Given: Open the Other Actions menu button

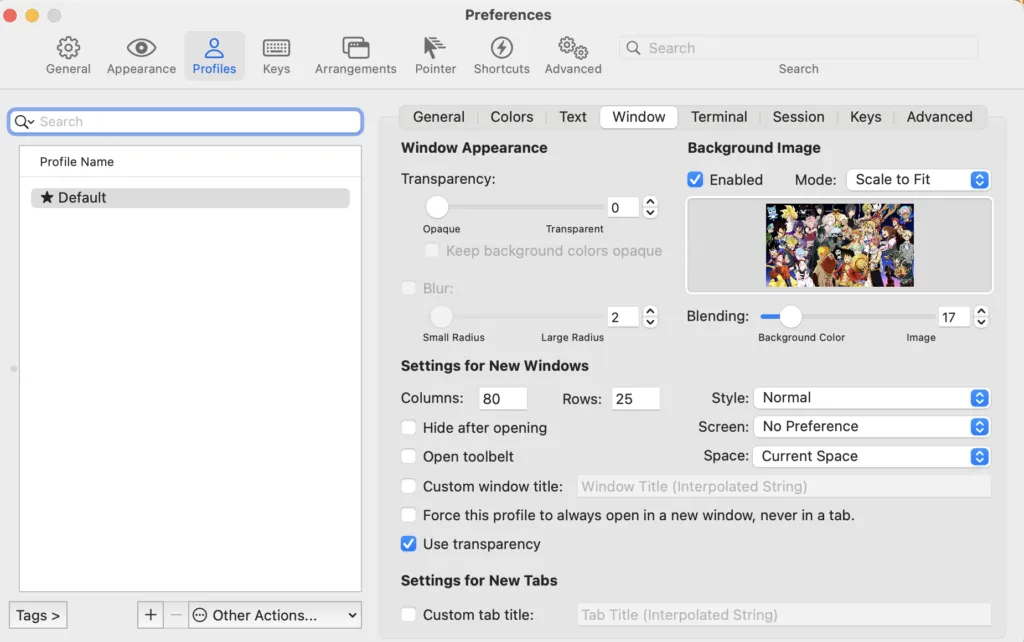Looking at the screenshot, I should 275,615.
